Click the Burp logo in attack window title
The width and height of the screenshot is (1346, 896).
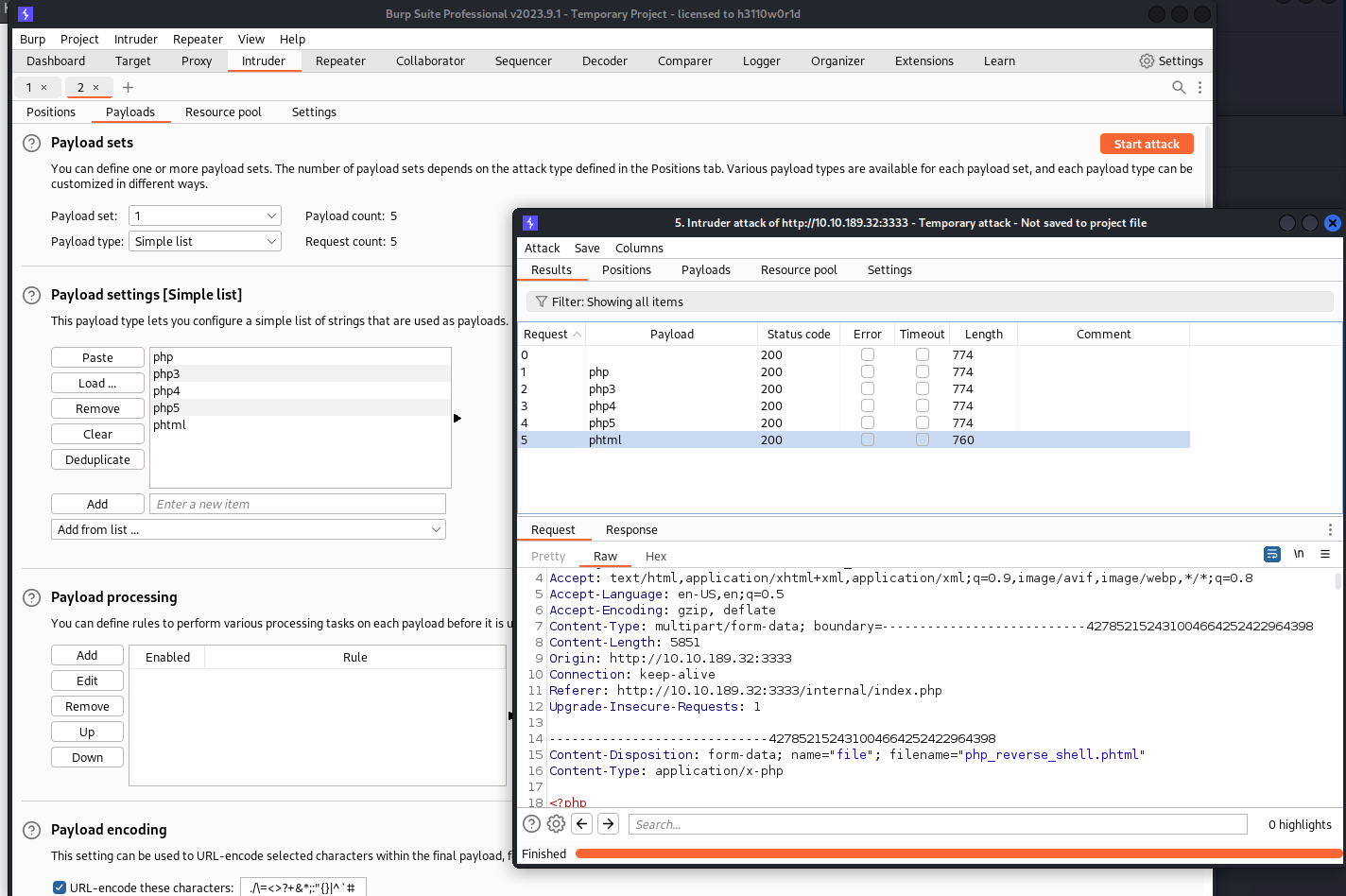pyautogui.click(x=530, y=223)
